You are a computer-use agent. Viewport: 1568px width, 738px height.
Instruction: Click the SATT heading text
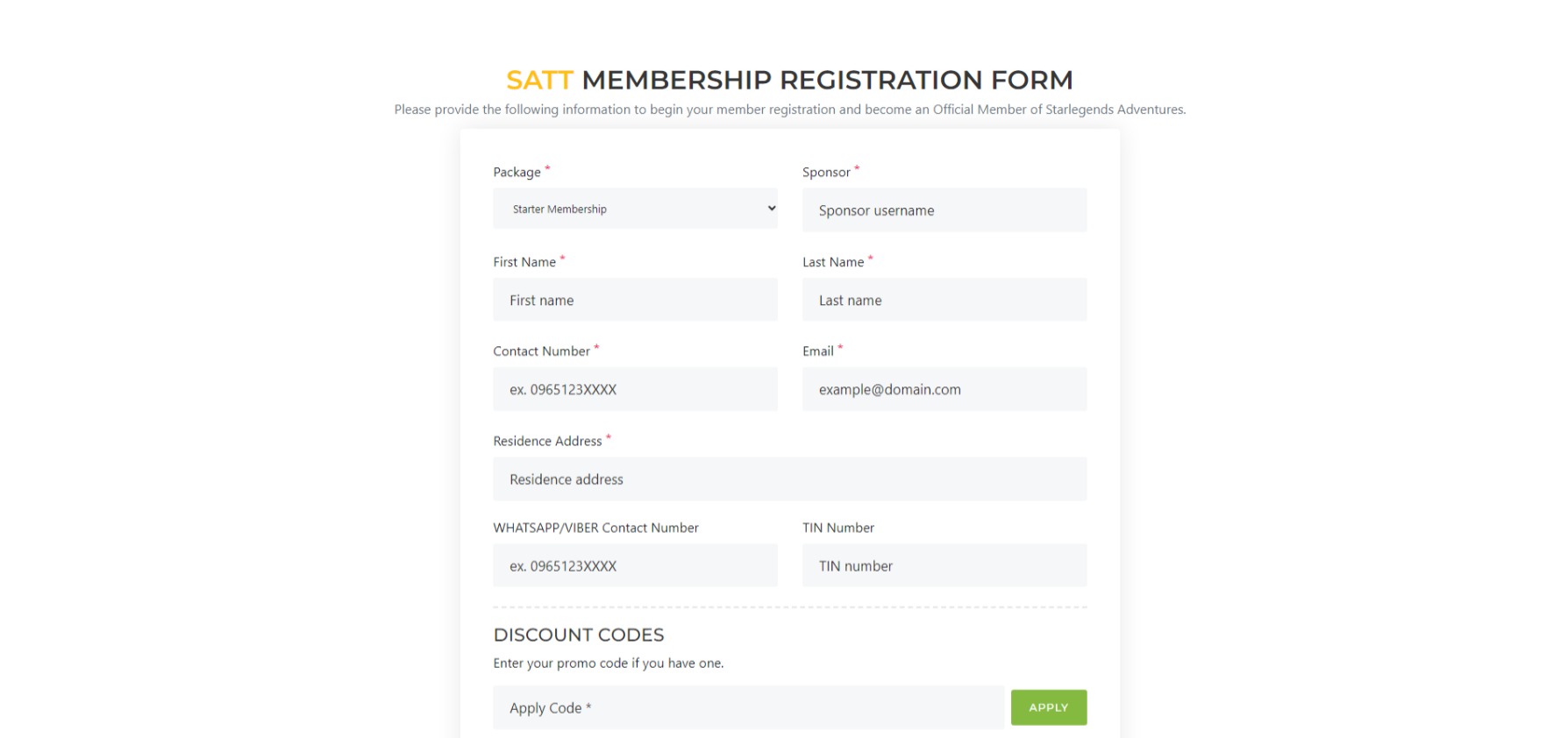[539, 80]
